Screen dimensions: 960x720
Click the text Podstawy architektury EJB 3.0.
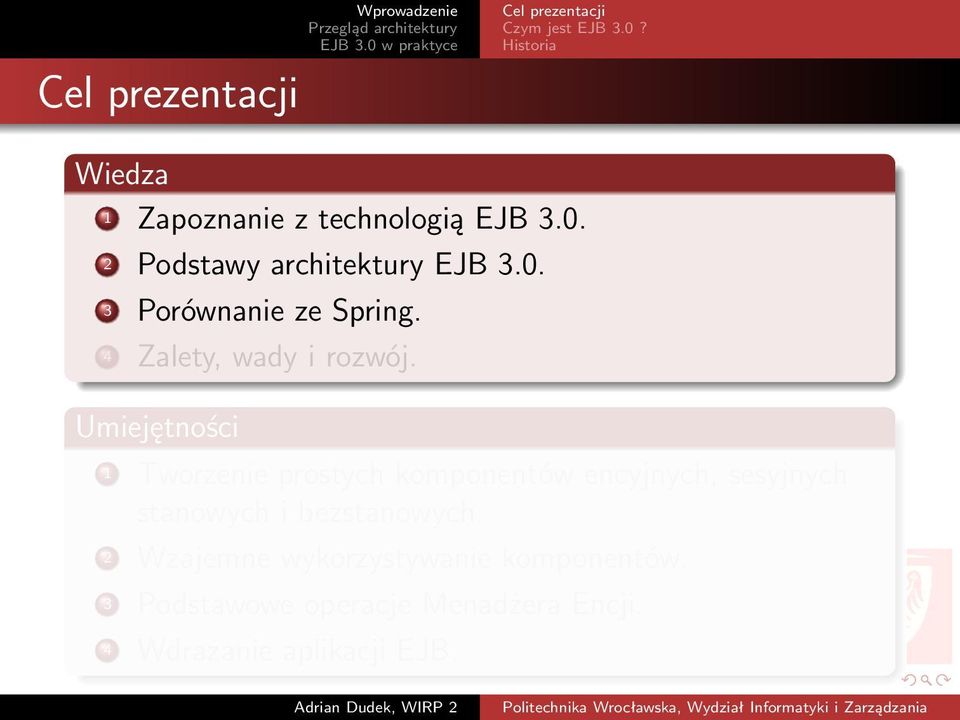coord(341,264)
